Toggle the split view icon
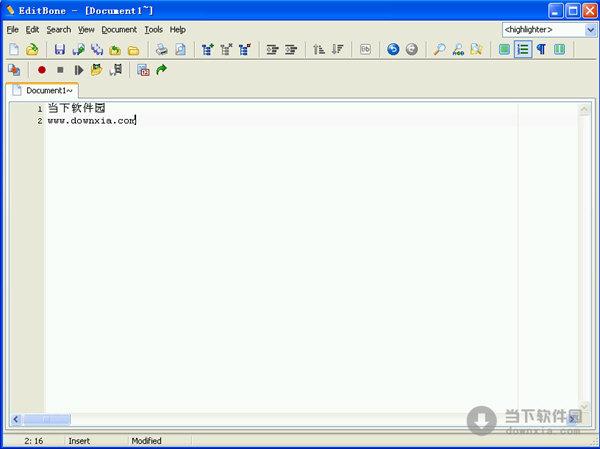Image resolution: width=600 pixels, height=449 pixels. [x=559, y=49]
